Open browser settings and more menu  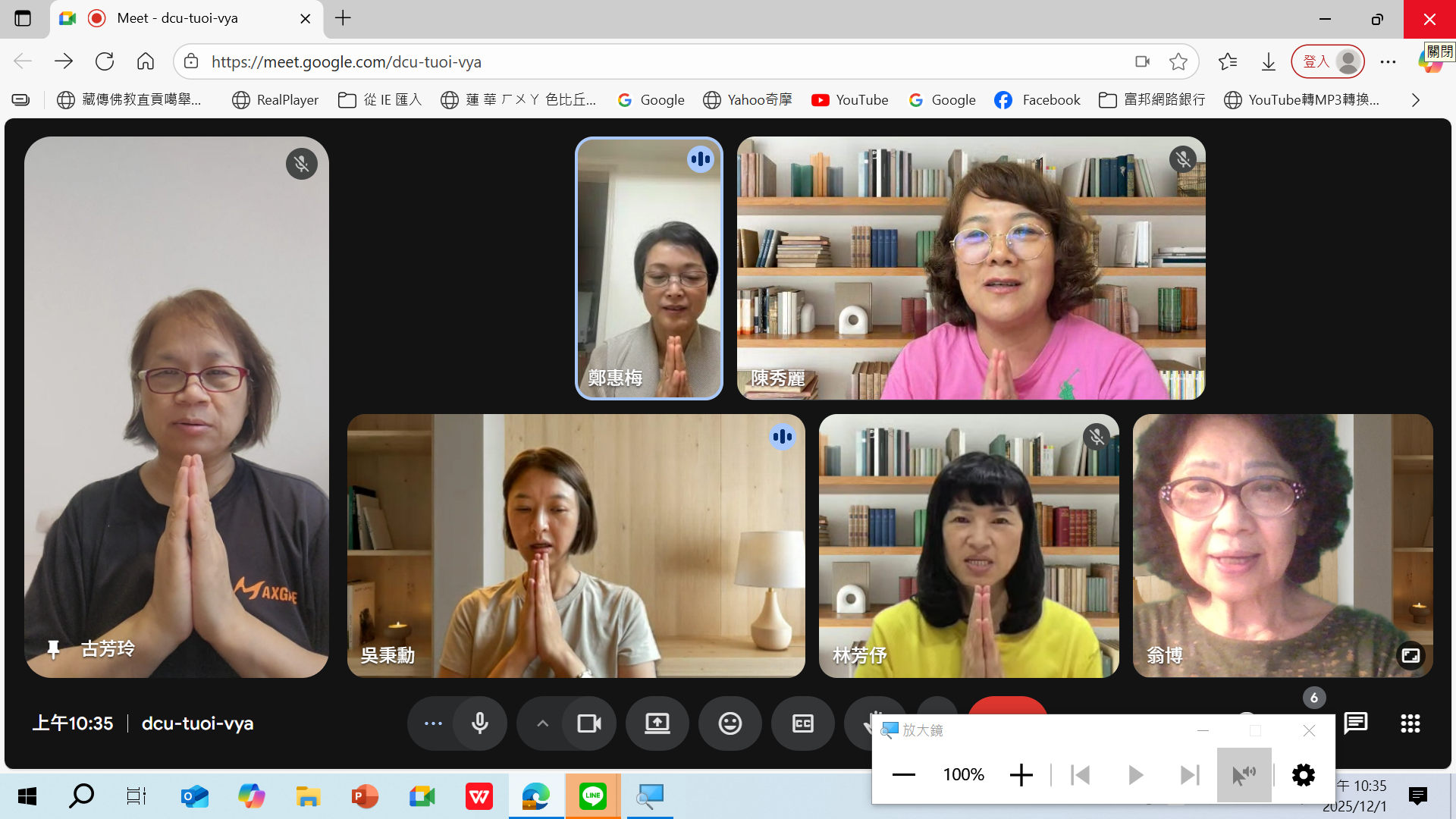[x=1388, y=62]
